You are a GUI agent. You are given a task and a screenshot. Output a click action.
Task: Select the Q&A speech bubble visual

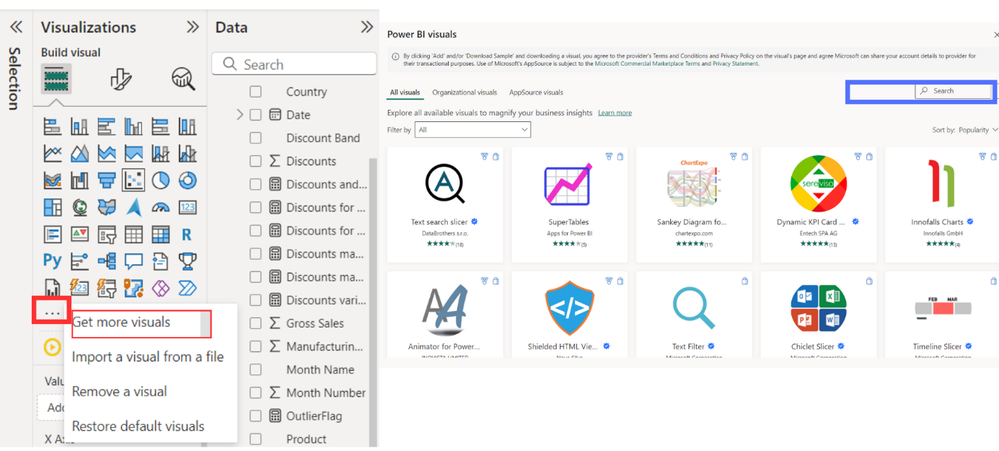pyautogui.click(x=134, y=261)
